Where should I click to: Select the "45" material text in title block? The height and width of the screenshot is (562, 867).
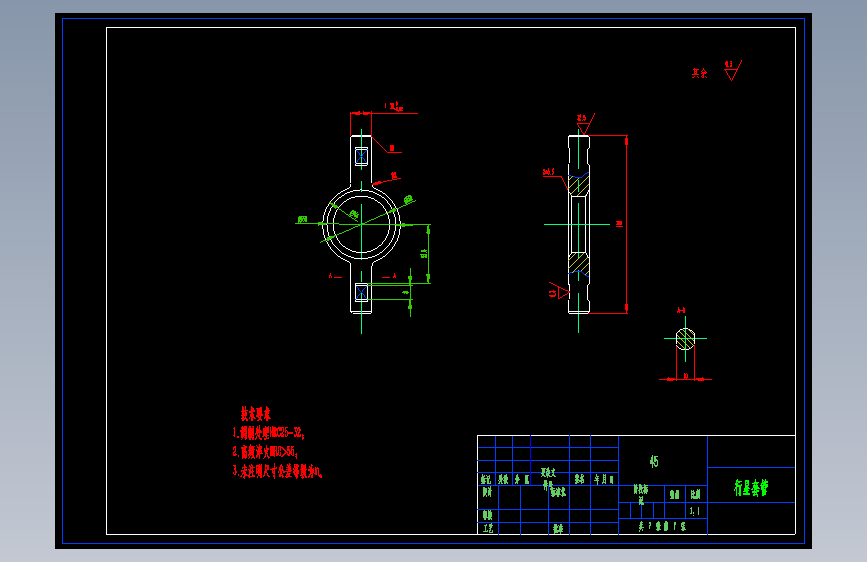[x=654, y=461]
